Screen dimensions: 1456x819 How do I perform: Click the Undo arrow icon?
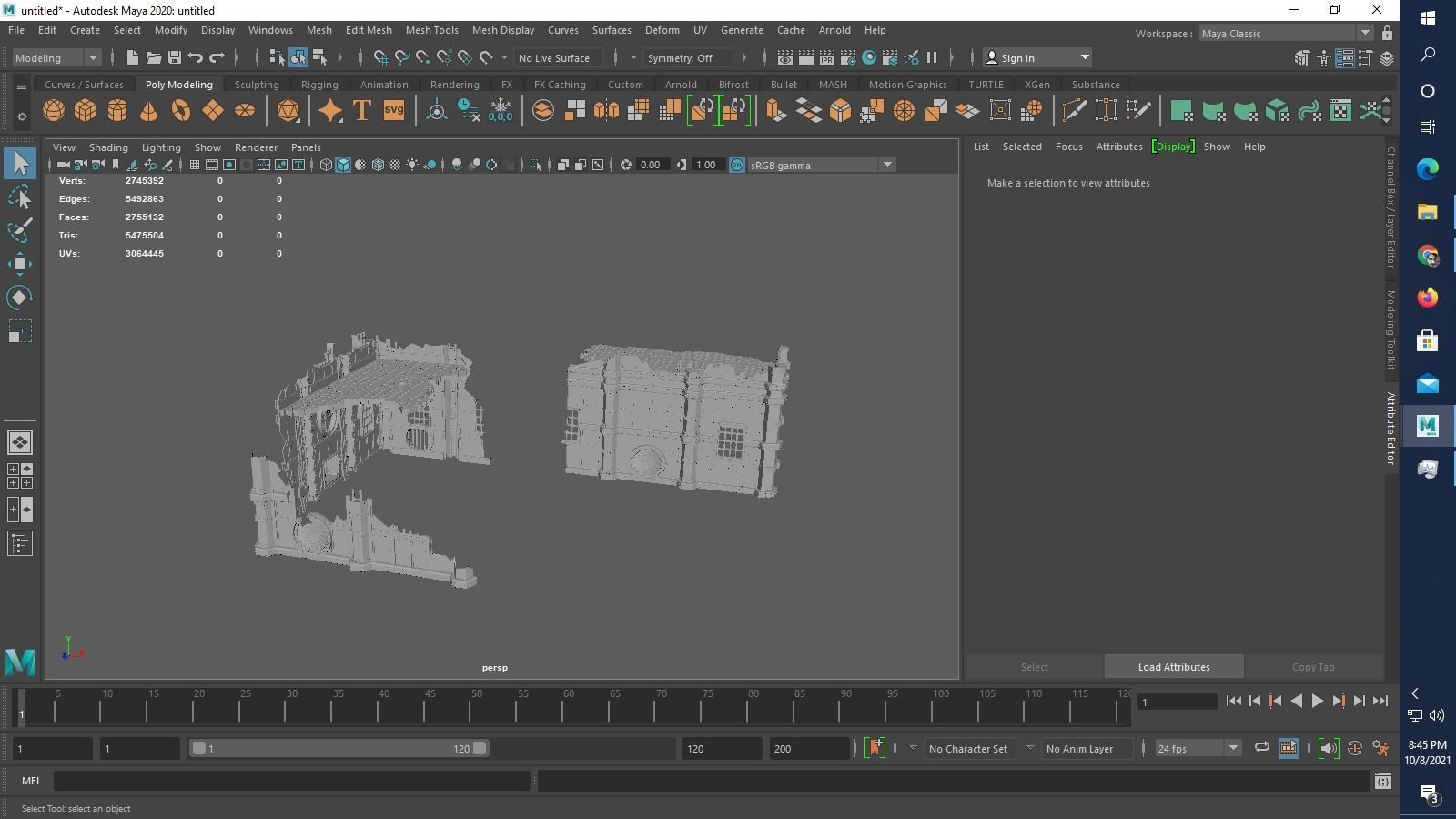[x=196, y=57]
